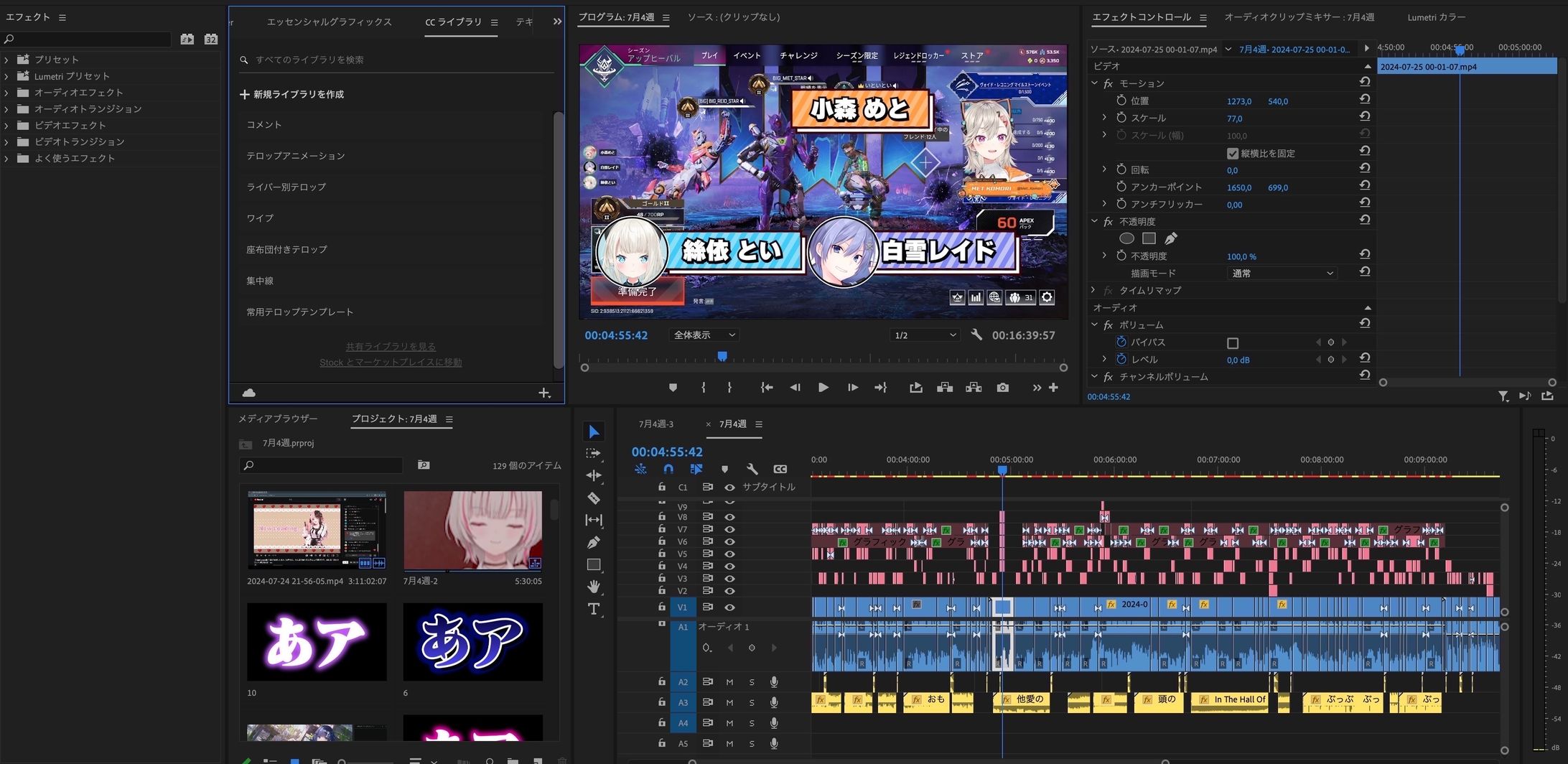Toggle the volume Bypass checkbox
Image resolution: width=1568 pixels, height=764 pixels.
tap(1233, 343)
